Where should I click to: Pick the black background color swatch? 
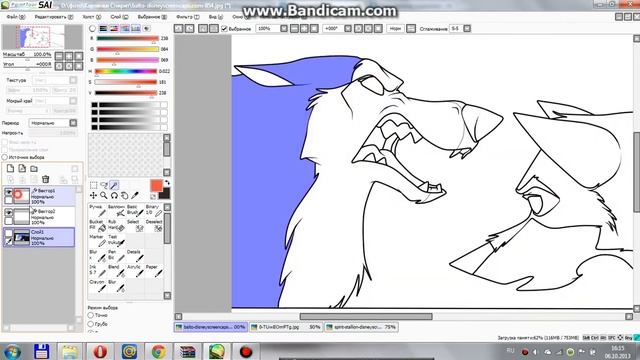164,194
